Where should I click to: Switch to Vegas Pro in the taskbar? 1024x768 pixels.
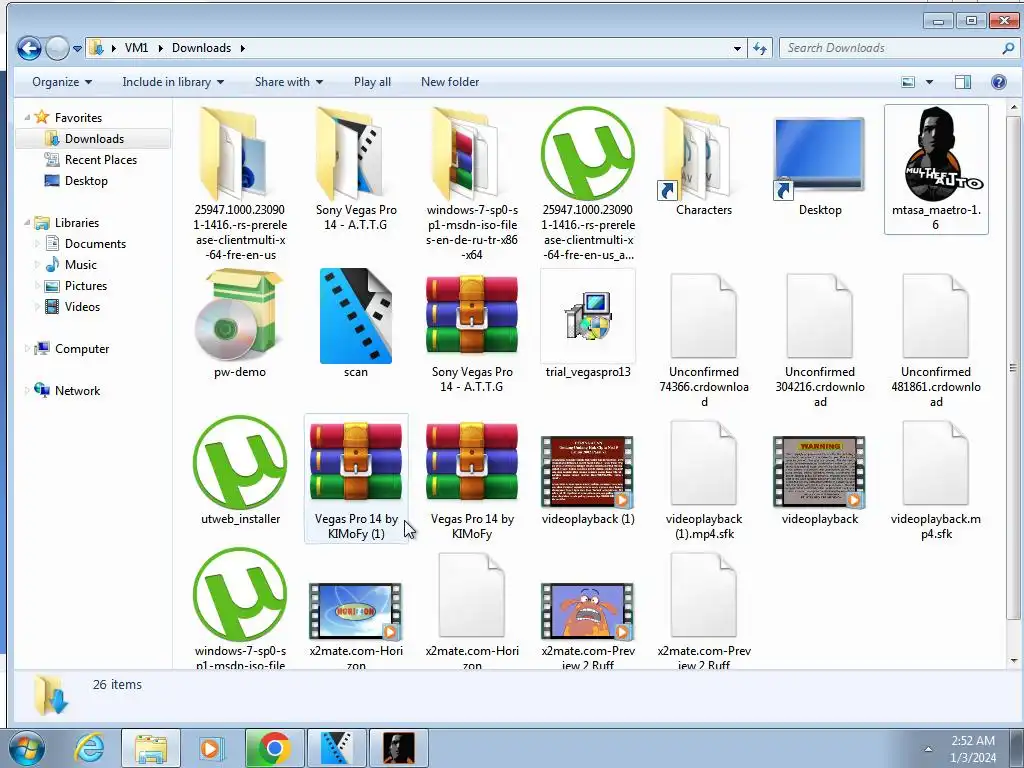coord(337,748)
